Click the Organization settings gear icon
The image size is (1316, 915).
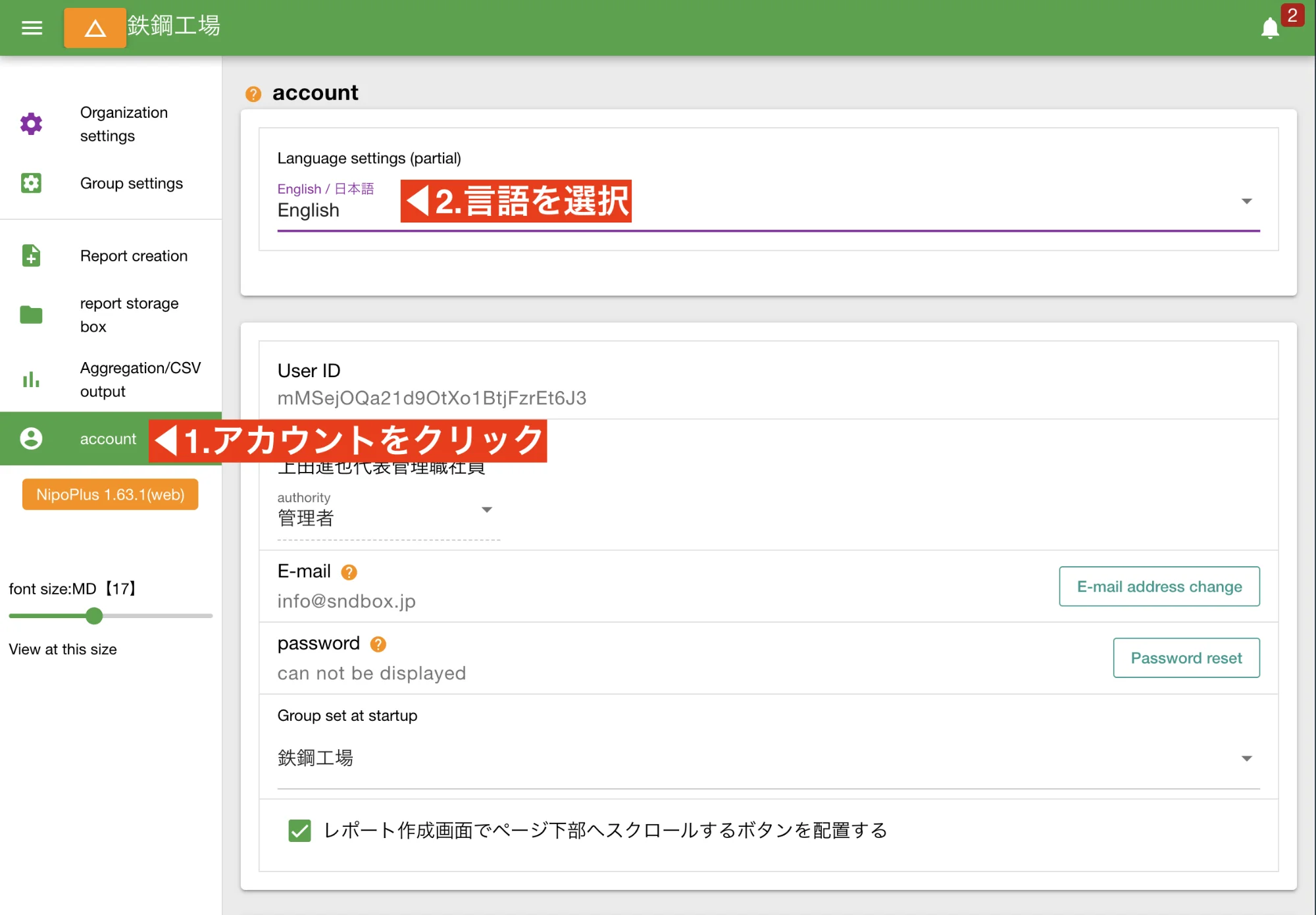[31, 124]
